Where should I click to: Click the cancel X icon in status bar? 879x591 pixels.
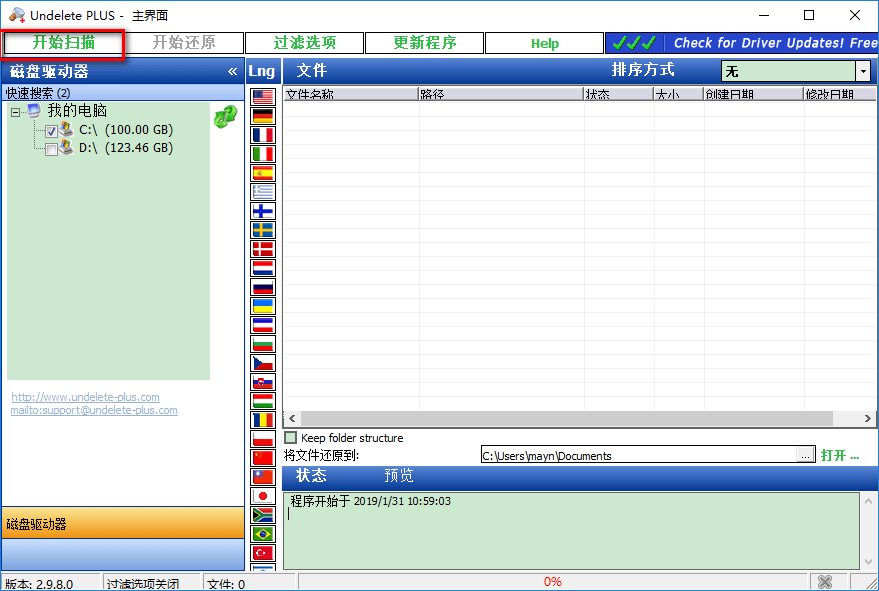(x=825, y=582)
